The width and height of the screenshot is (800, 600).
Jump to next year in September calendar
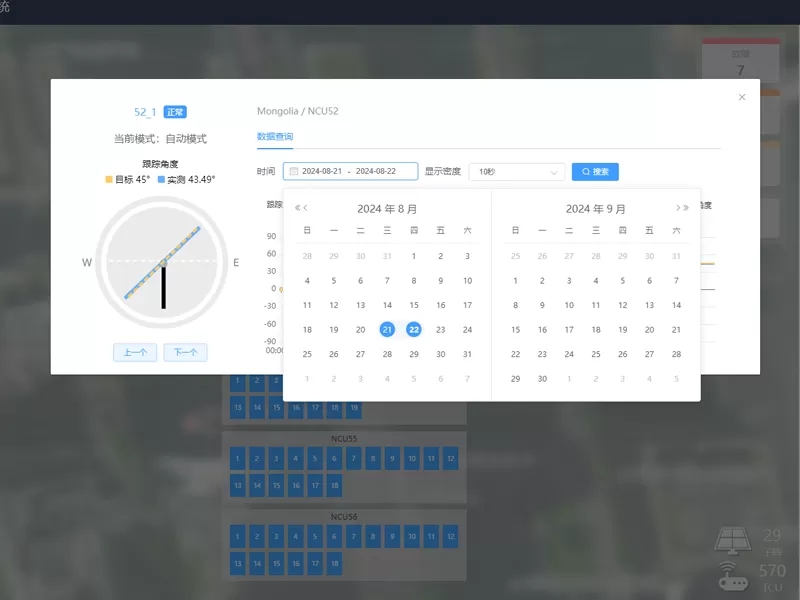pyautogui.click(x=686, y=208)
